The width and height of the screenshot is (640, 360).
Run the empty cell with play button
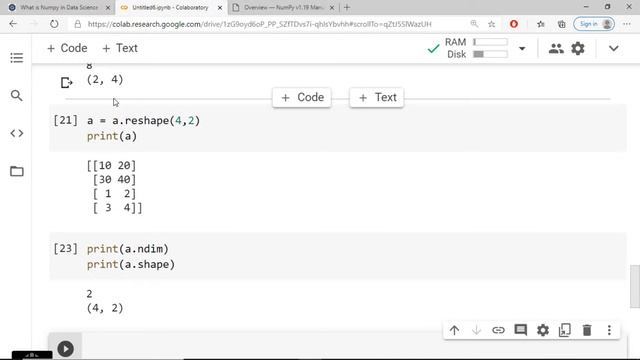[x=65, y=349]
